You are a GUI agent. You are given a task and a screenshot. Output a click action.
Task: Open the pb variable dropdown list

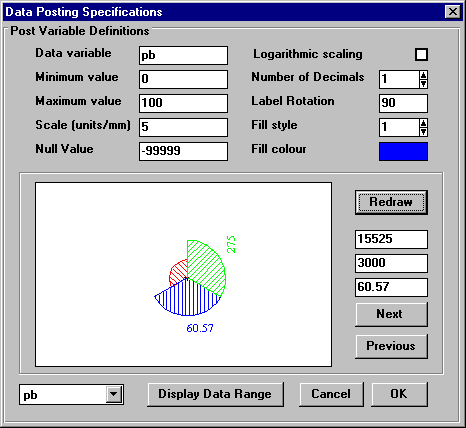click(x=114, y=395)
